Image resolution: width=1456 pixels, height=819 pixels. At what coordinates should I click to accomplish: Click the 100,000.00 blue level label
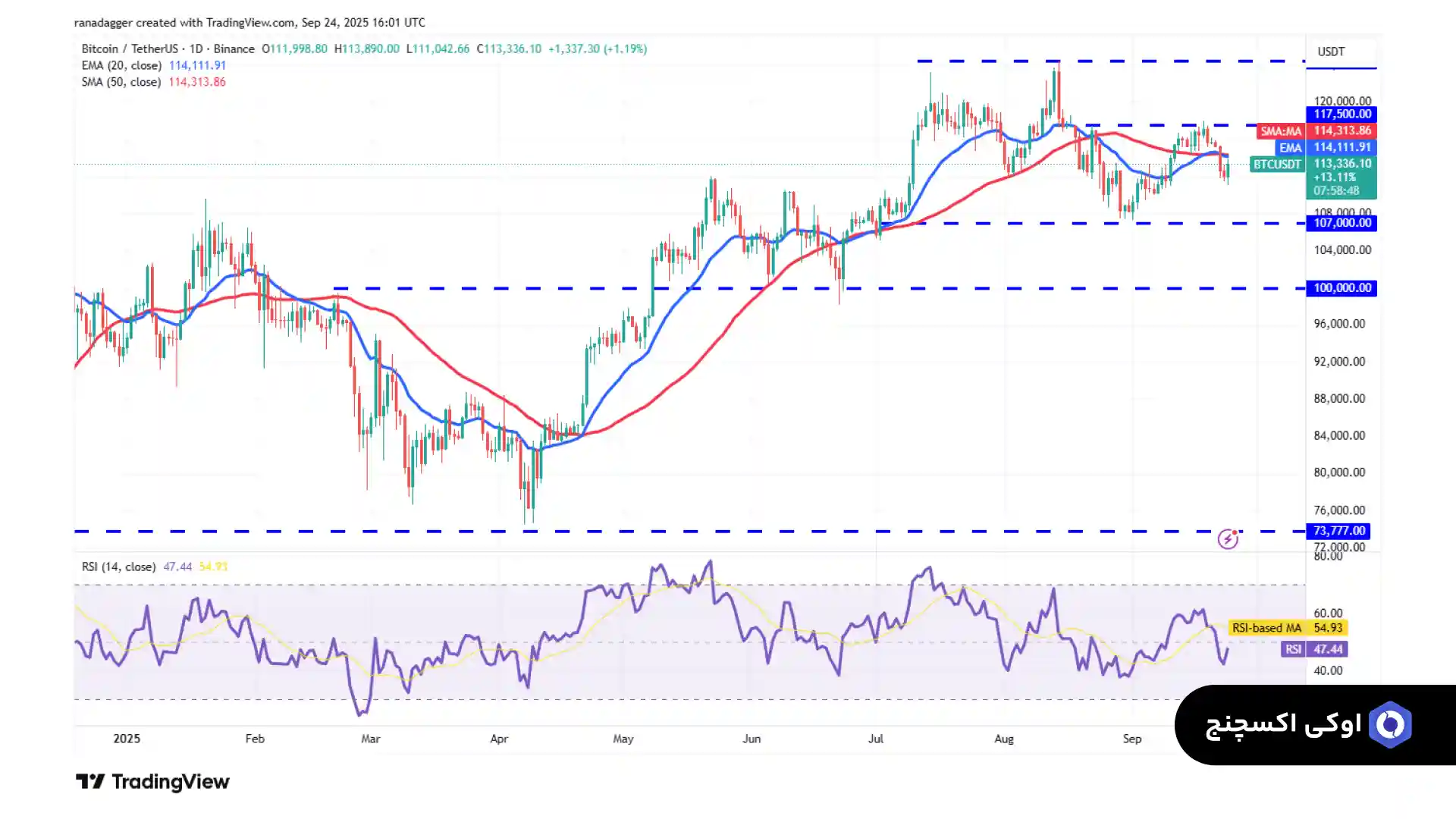coord(1341,288)
